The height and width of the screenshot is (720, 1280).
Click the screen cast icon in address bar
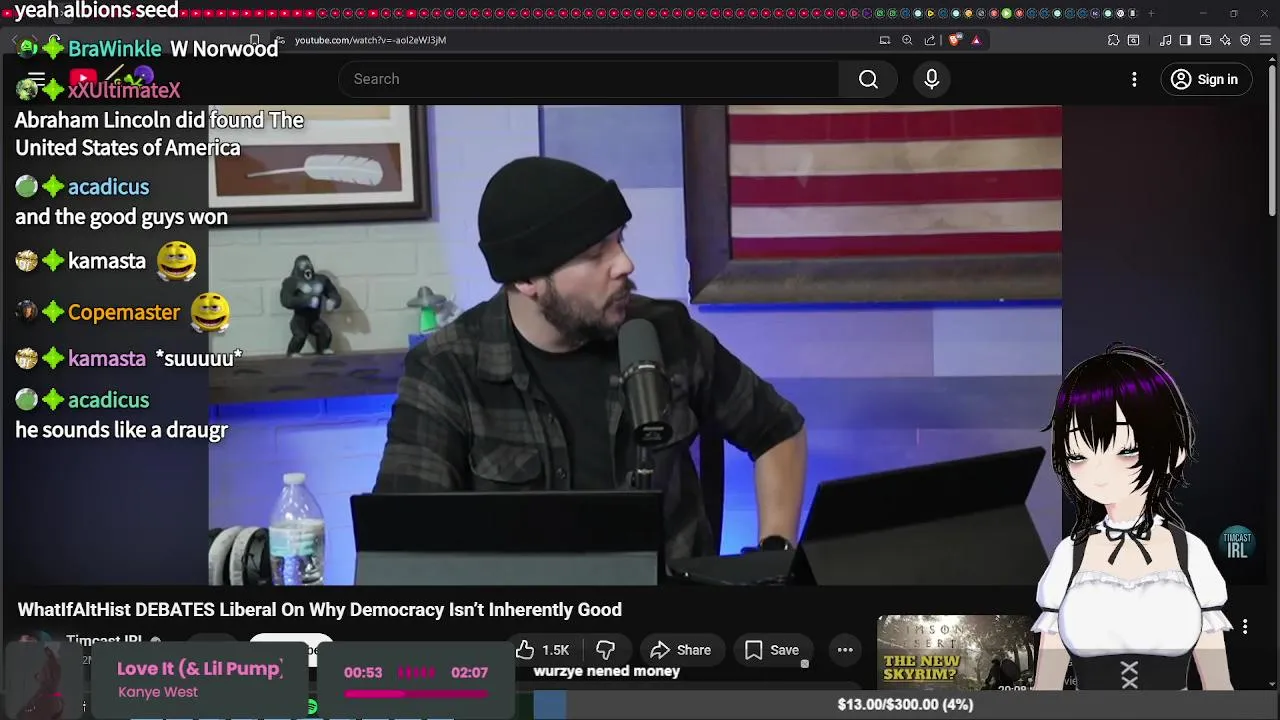(885, 40)
